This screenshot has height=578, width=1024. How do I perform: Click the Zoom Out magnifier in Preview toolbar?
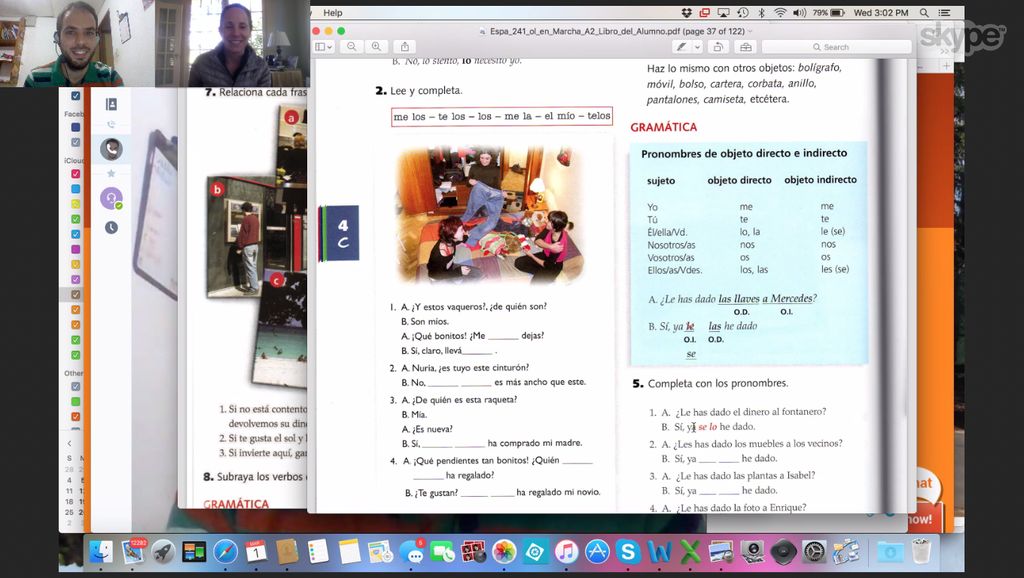(x=351, y=46)
